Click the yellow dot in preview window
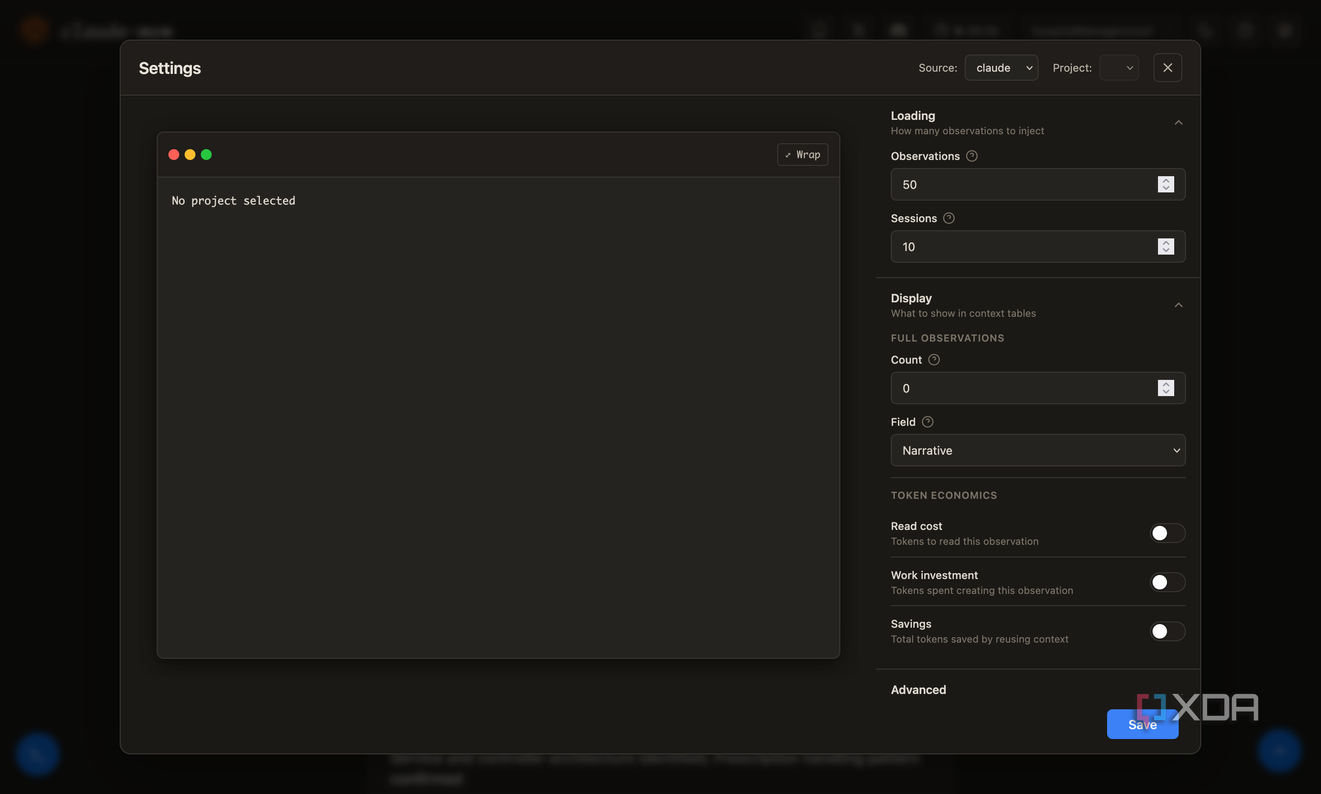 (190, 155)
